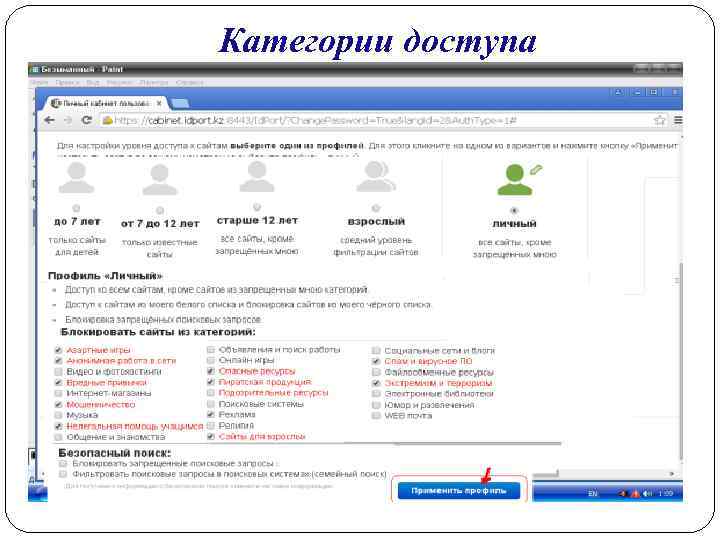Uncheck the Мошенничество category
Viewport: 720px width, 540px height.
(x=58, y=405)
